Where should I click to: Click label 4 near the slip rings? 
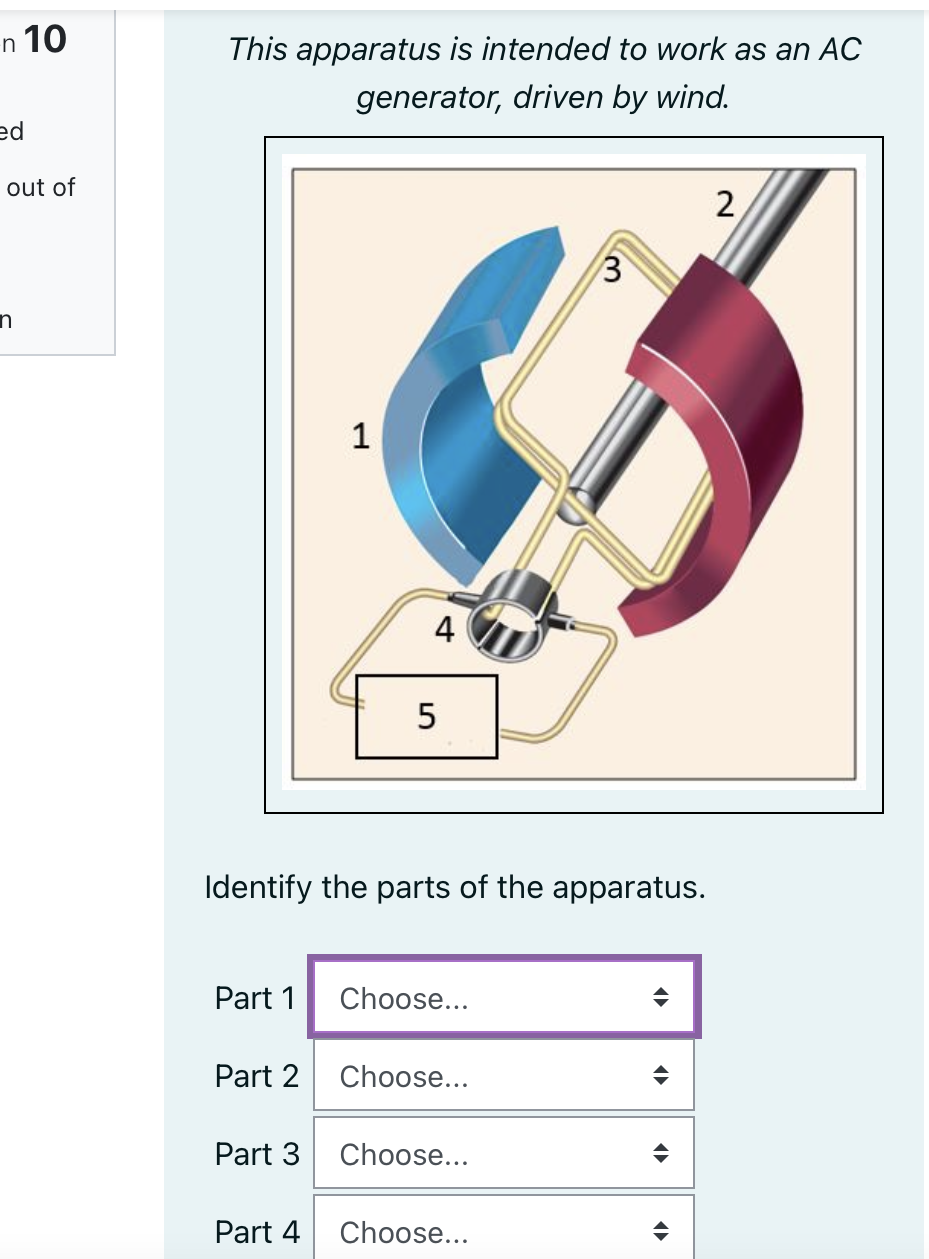444,629
